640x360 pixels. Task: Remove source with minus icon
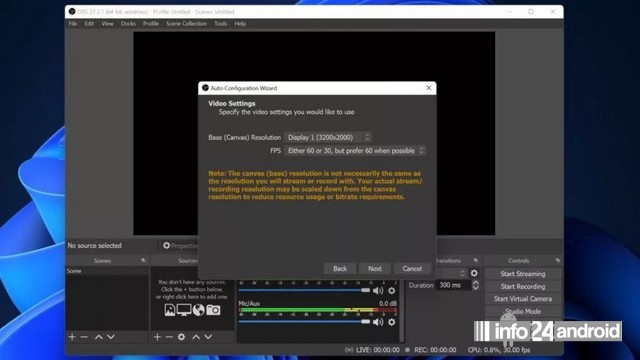[169, 337]
